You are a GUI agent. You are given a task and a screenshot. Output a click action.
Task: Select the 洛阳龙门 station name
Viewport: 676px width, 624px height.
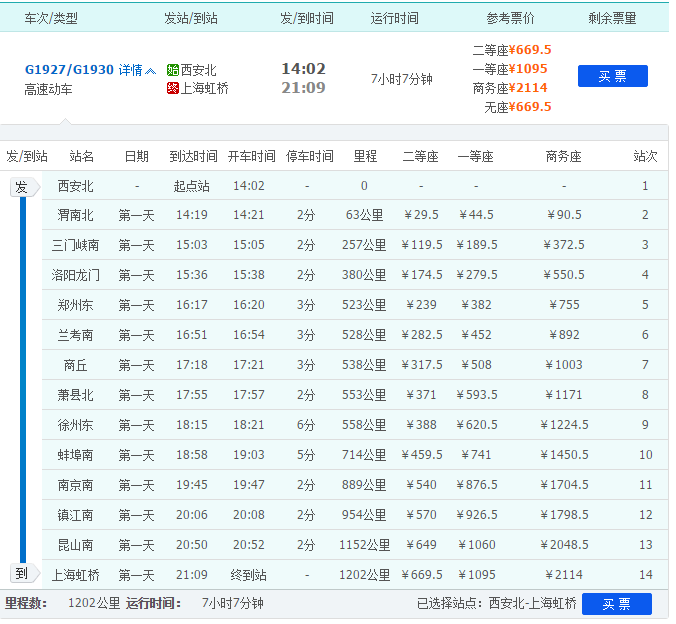[75, 275]
